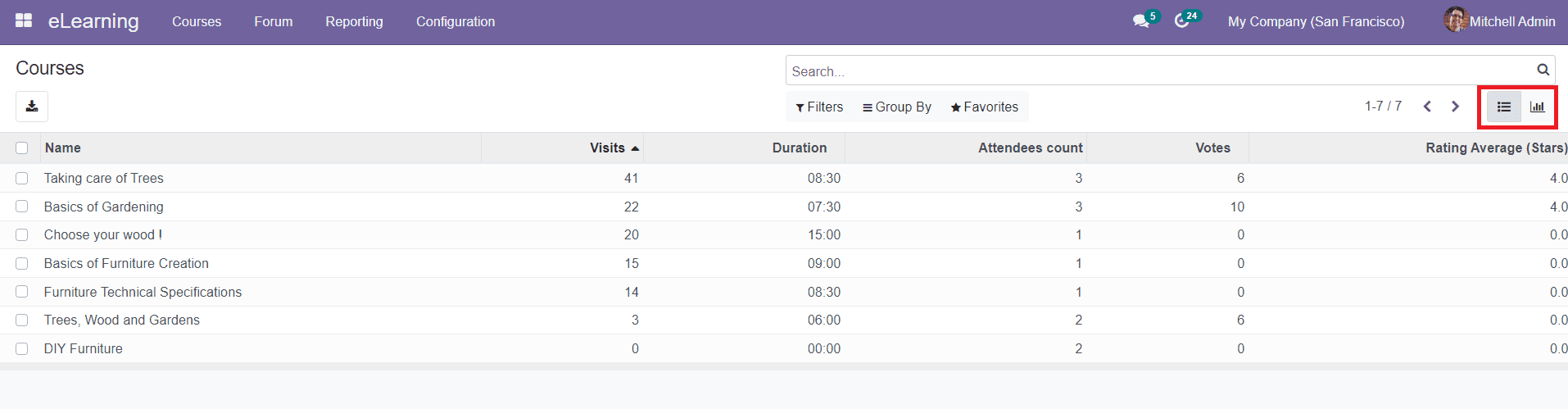Switch to graph view
Image resolution: width=1568 pixels, height=409 pixels.
(1538, 107)
